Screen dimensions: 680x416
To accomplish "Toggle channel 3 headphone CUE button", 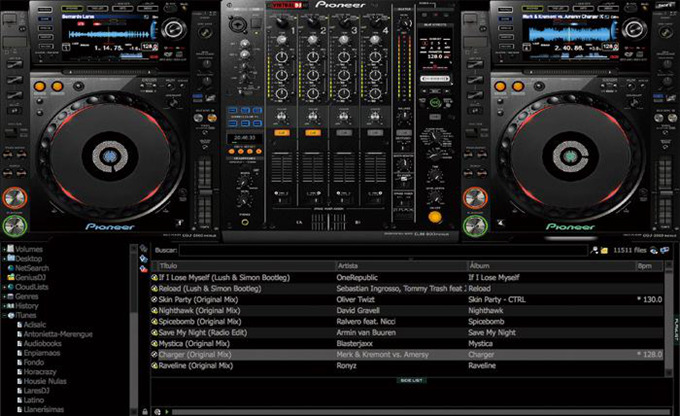I will tap(344, 132).
